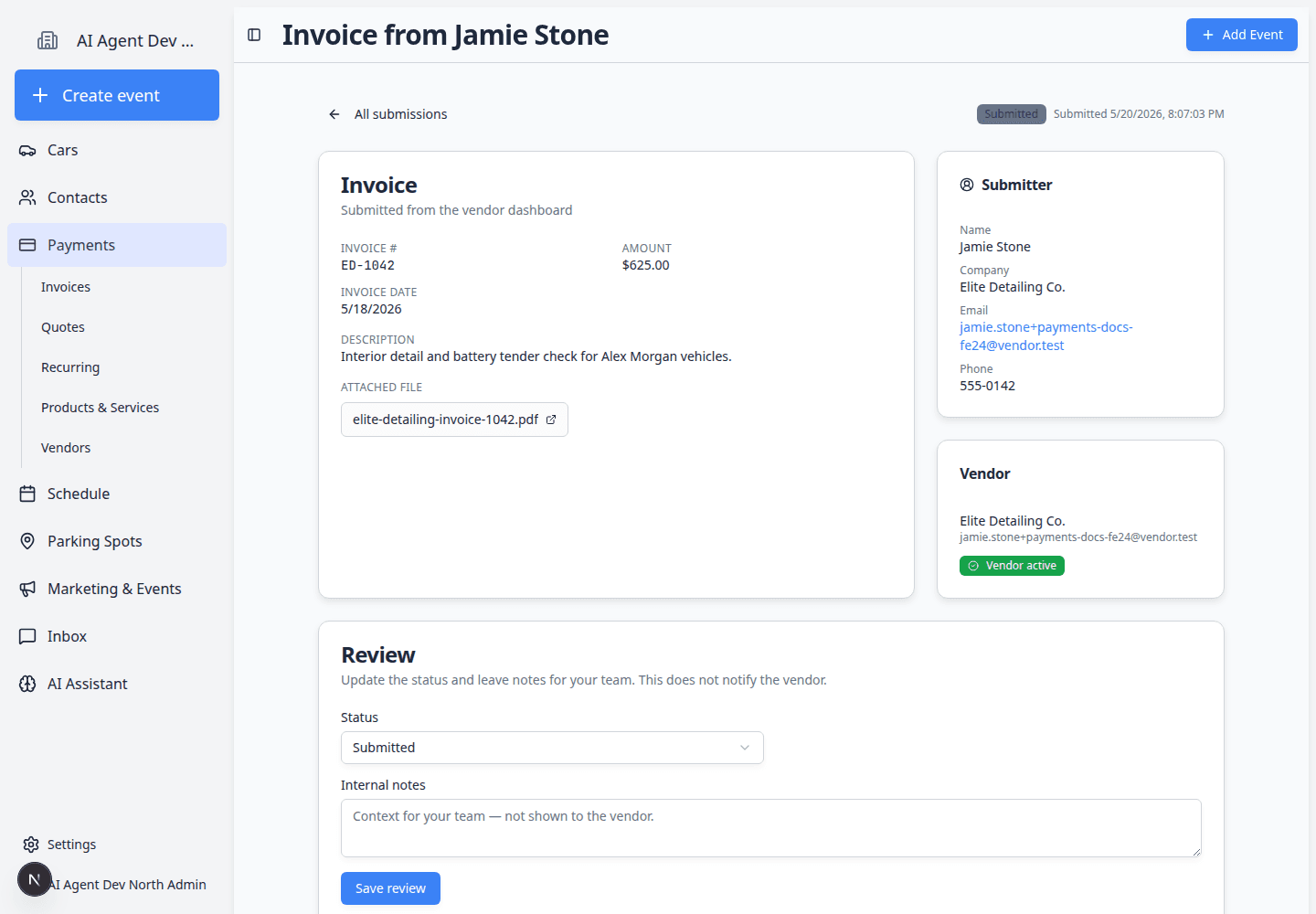Click the Parking Spots pin icon

click(27, 541)
